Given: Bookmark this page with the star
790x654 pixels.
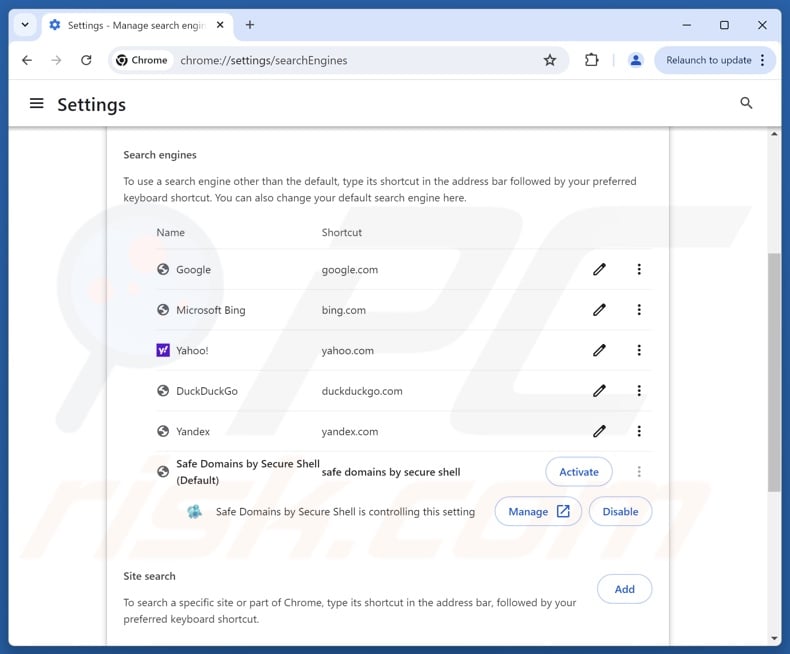Looking at the screenshot, I should (x=550, y=60).
